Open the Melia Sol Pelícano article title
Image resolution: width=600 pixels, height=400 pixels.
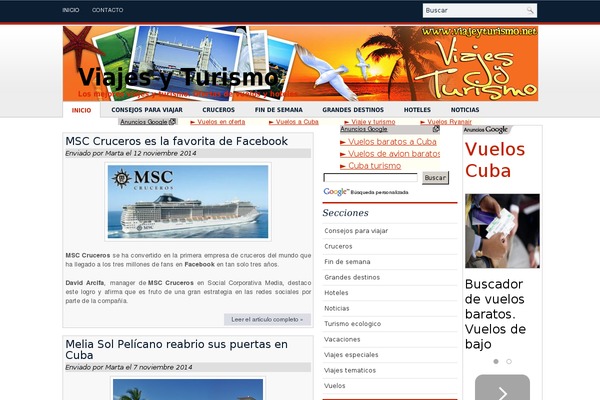coord(176,349)
